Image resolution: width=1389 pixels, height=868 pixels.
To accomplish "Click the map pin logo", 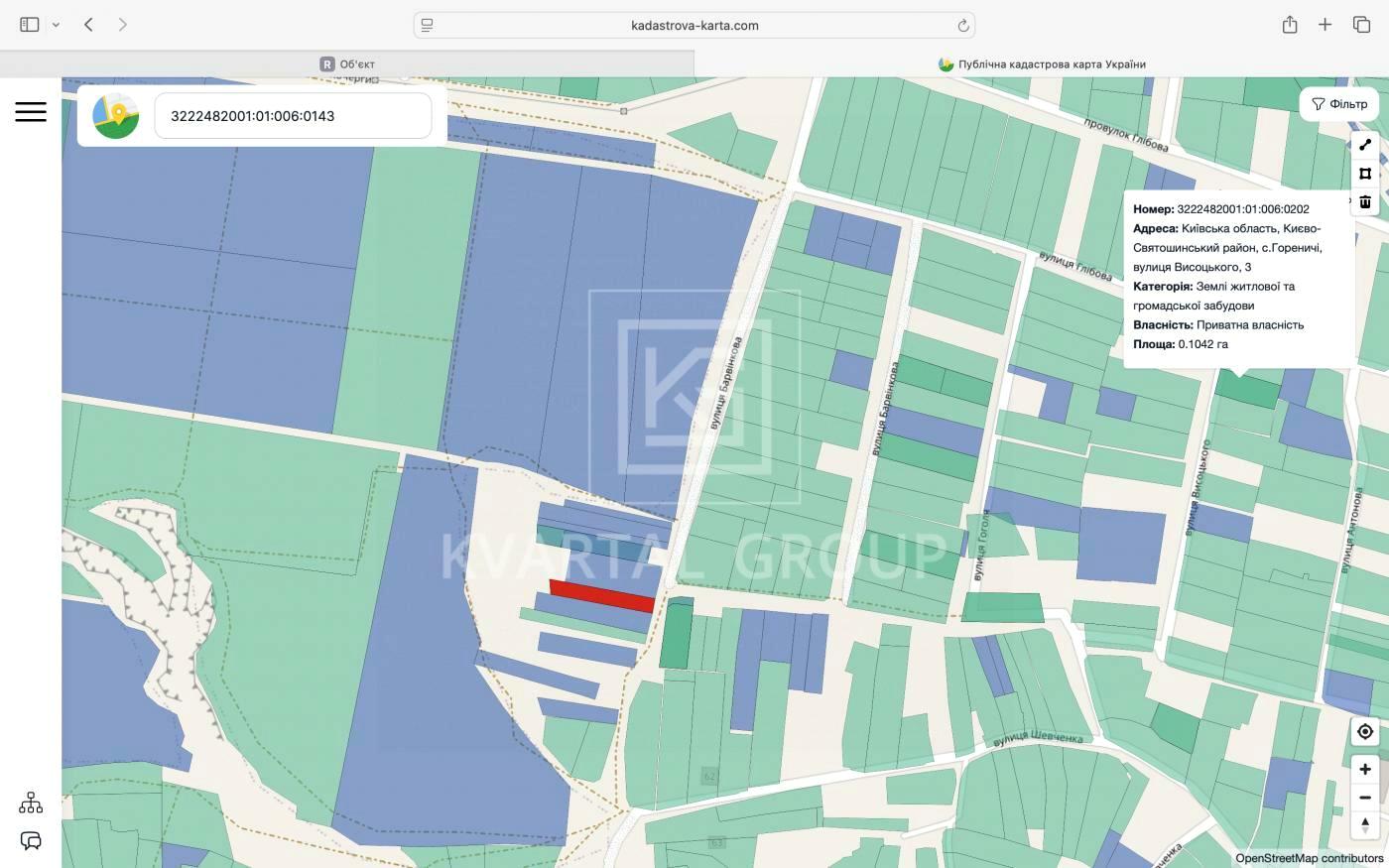I will point(116,116).
